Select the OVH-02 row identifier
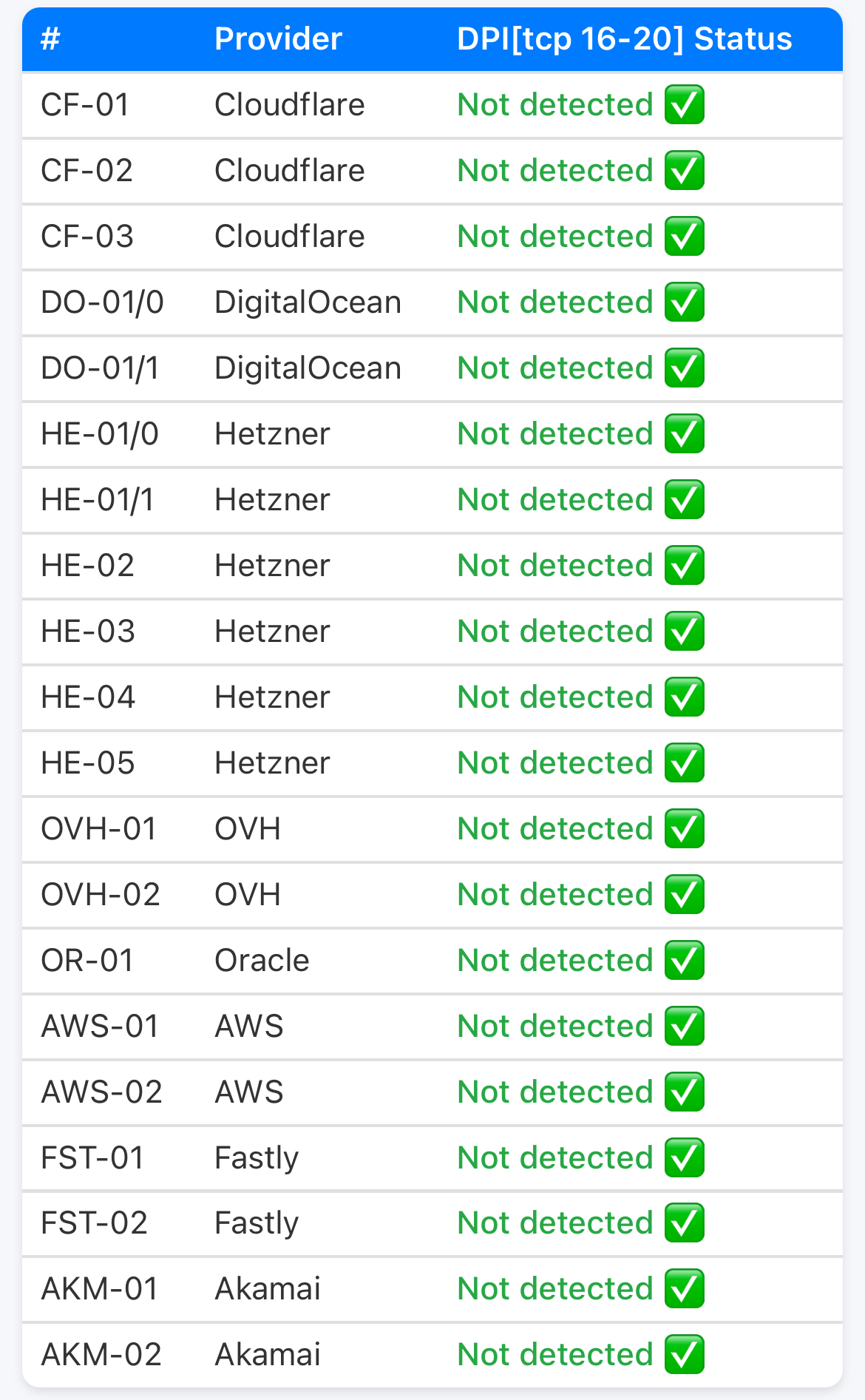The image size is (865, 1400). [x=101, y=895]
